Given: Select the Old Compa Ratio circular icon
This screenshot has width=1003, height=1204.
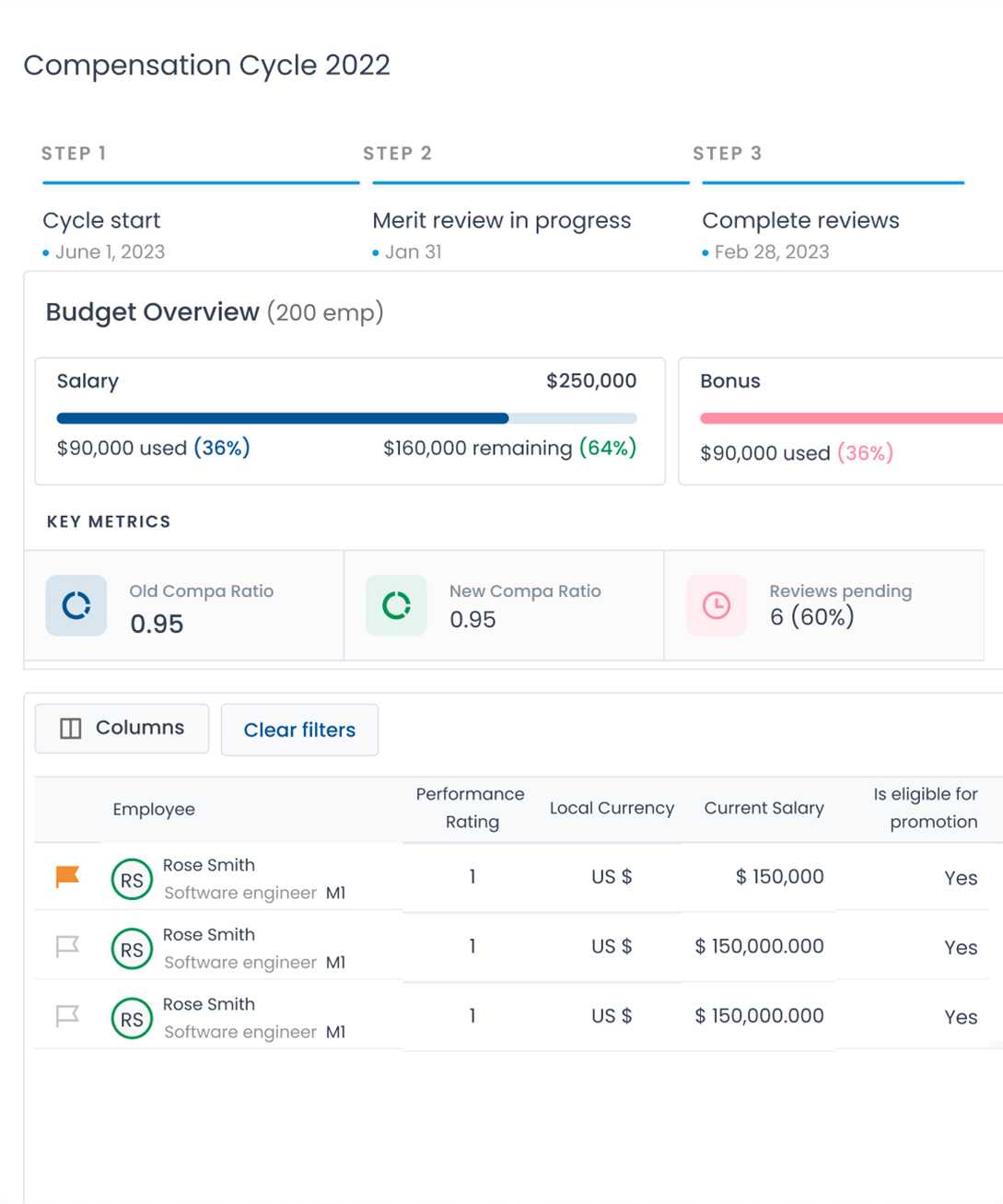Looking at the screenshot, I should [76, 605].
